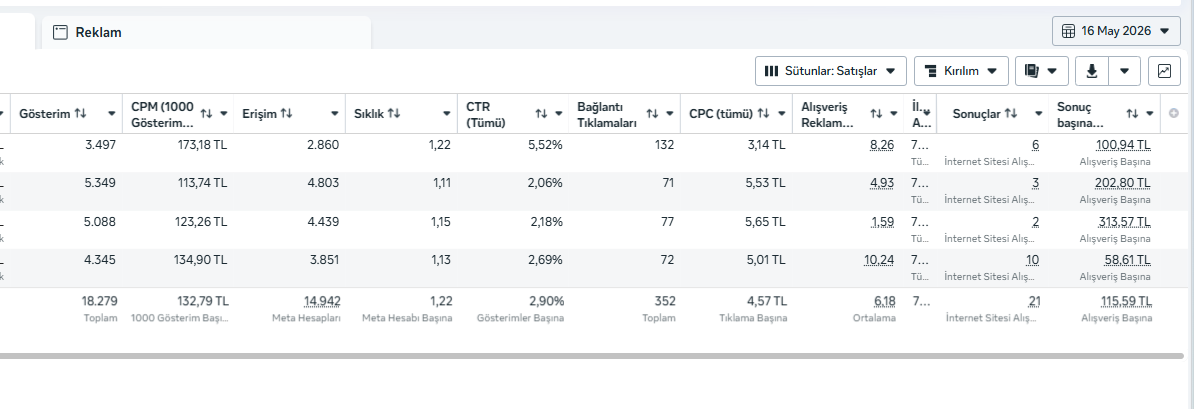Viewport: 1194px width, 409px height.
Task: Open Bağlantı Tıklamaları column options caret
Action: tap(669, 113)
